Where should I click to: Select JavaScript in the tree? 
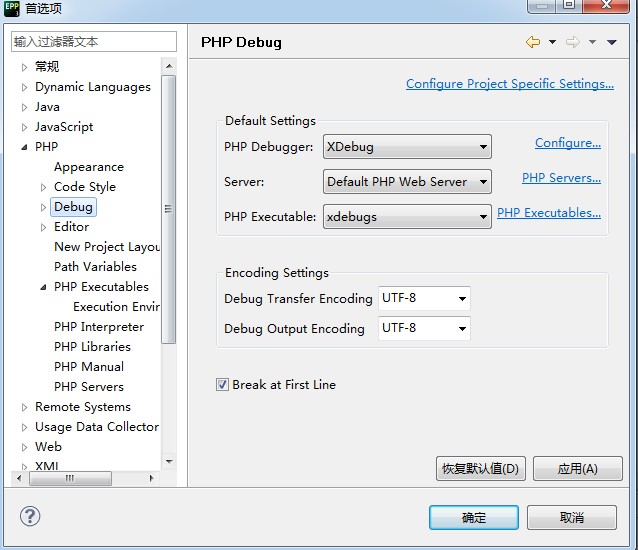[x=64, y=127]
